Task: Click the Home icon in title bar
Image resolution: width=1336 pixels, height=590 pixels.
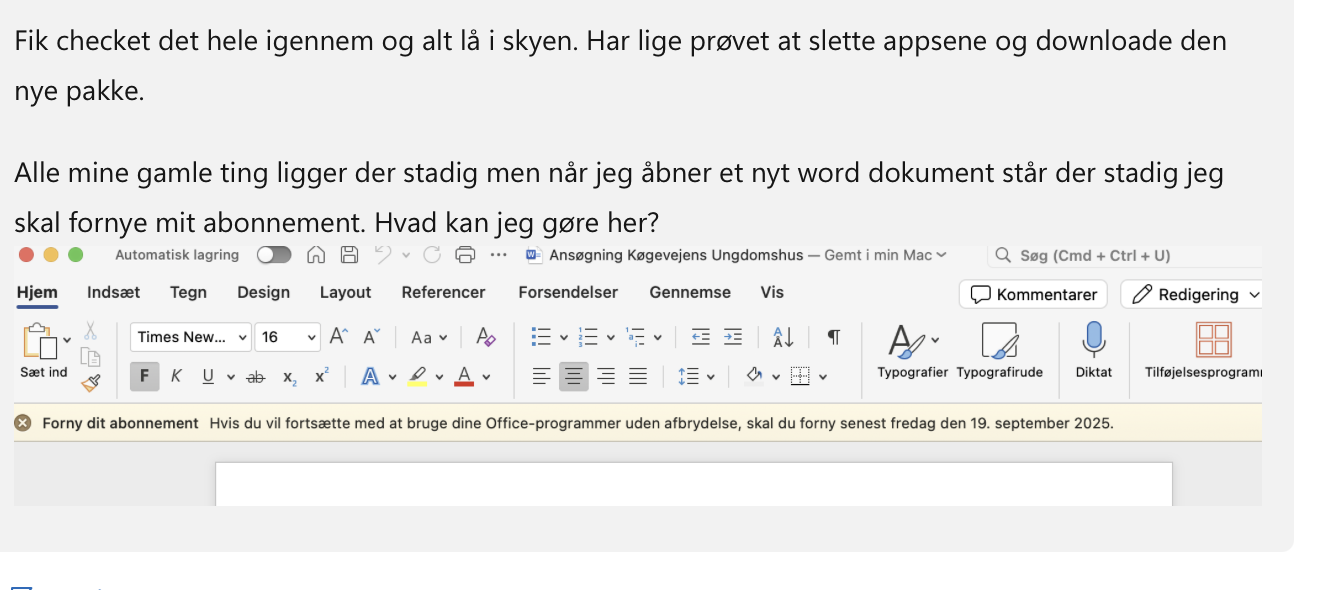Action: (316, 255)
